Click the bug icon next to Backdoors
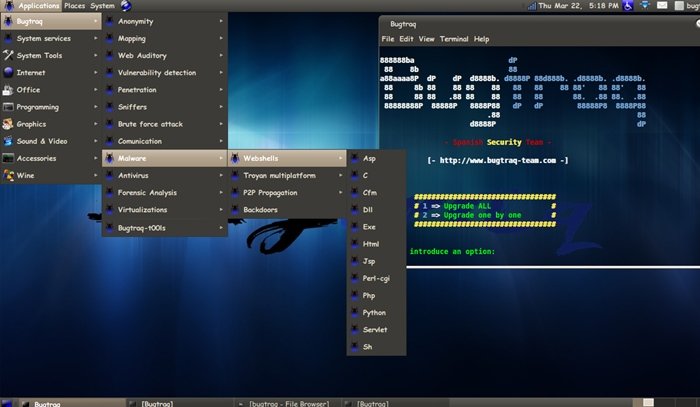The width and height of the screenshot is (700, 407). (235, 209)
